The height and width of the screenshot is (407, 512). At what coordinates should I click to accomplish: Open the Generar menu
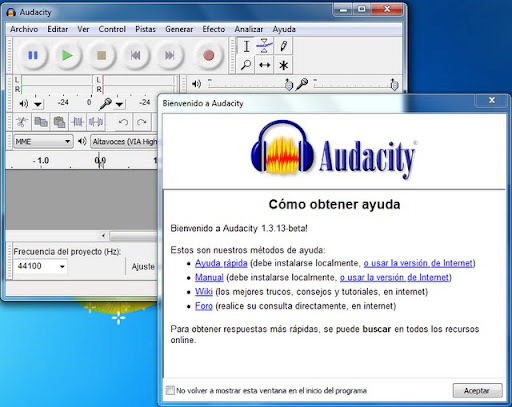pos(179,29)
